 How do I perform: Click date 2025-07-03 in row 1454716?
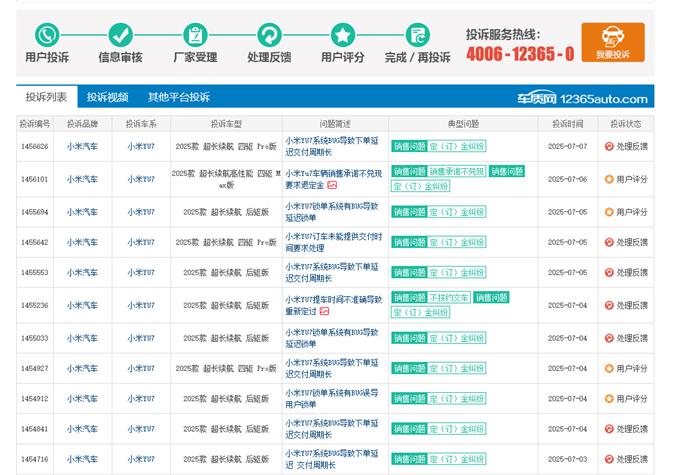tap(567, 459)
